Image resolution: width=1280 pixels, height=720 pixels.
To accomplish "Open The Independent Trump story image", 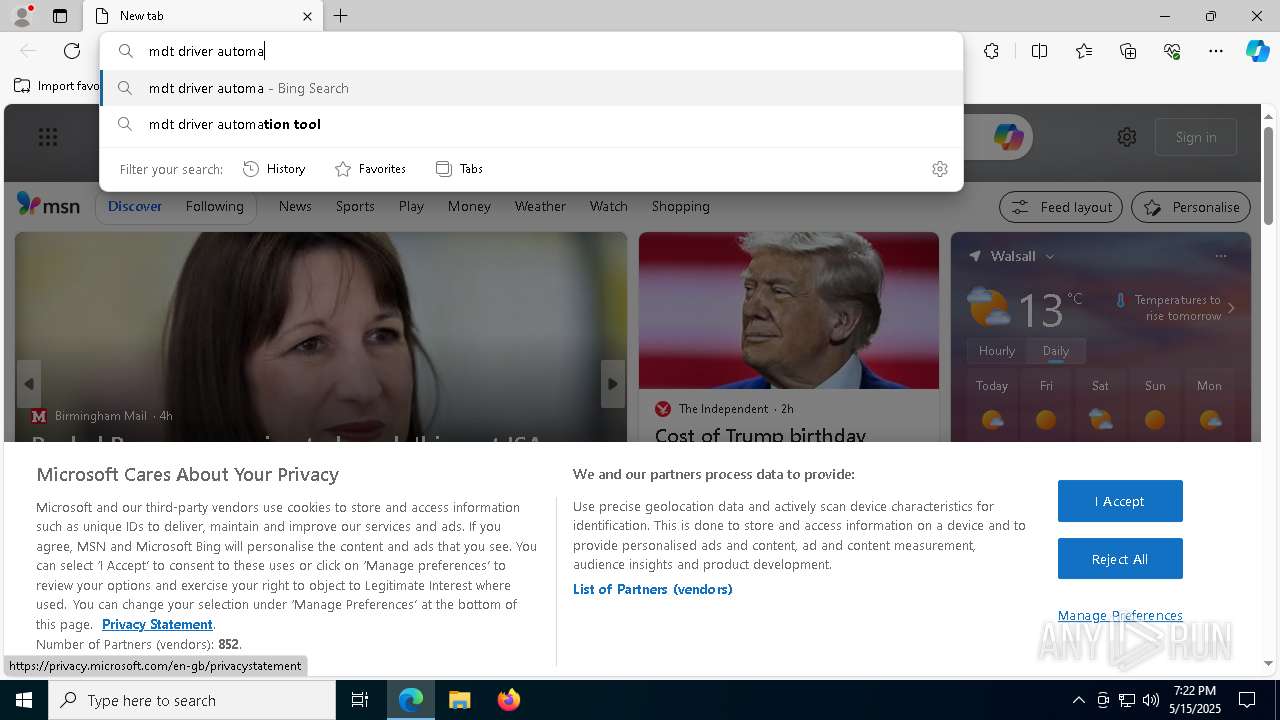I will 789,311.
